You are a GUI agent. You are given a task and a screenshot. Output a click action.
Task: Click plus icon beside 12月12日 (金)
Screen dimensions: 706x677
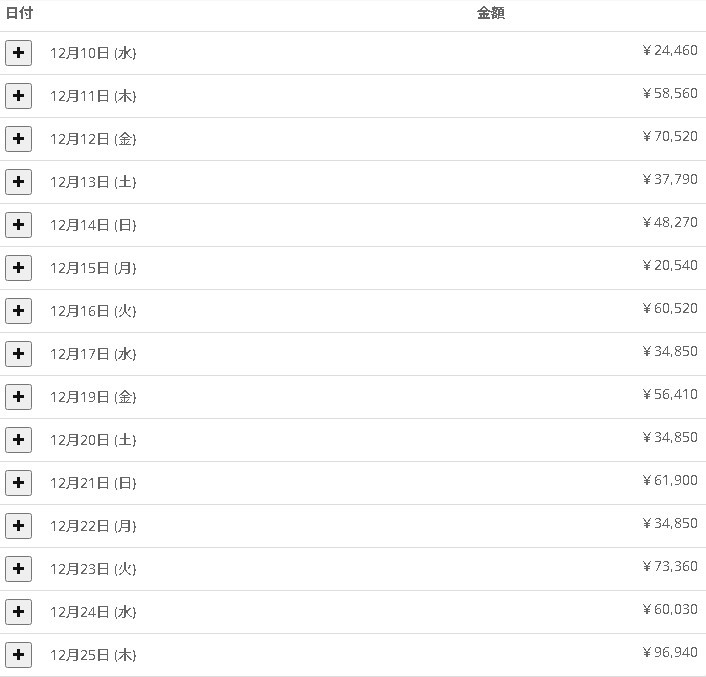18,139
